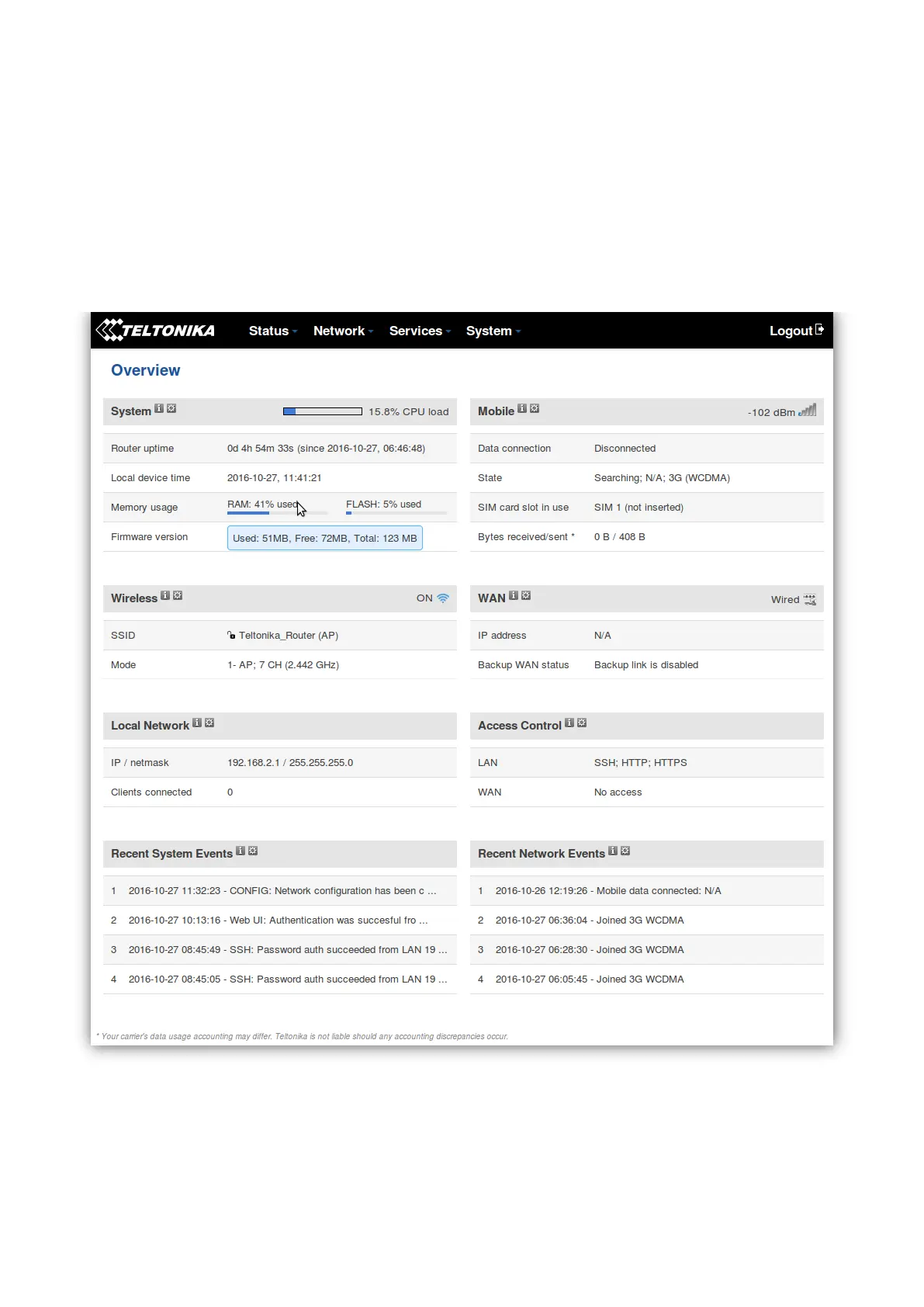Image resolution: width=924 pixels, height=1307 pixels.
Task: Click the data usage disclaimer footnote
Action: [303, 1036]
